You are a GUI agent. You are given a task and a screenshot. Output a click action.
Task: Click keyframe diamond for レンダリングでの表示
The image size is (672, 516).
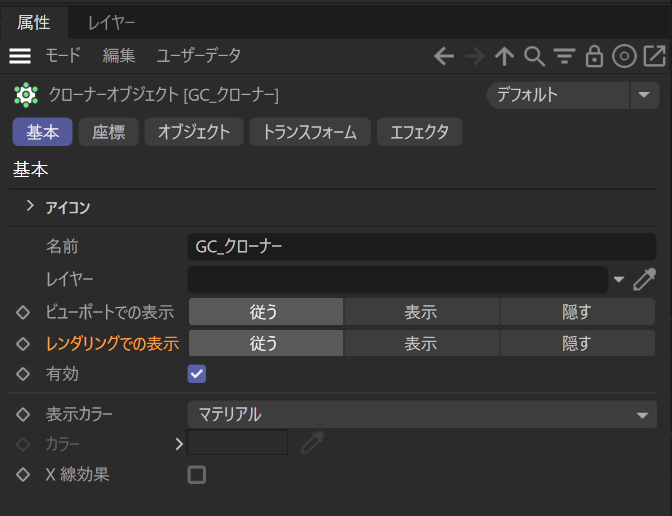(x=23, y=344)
